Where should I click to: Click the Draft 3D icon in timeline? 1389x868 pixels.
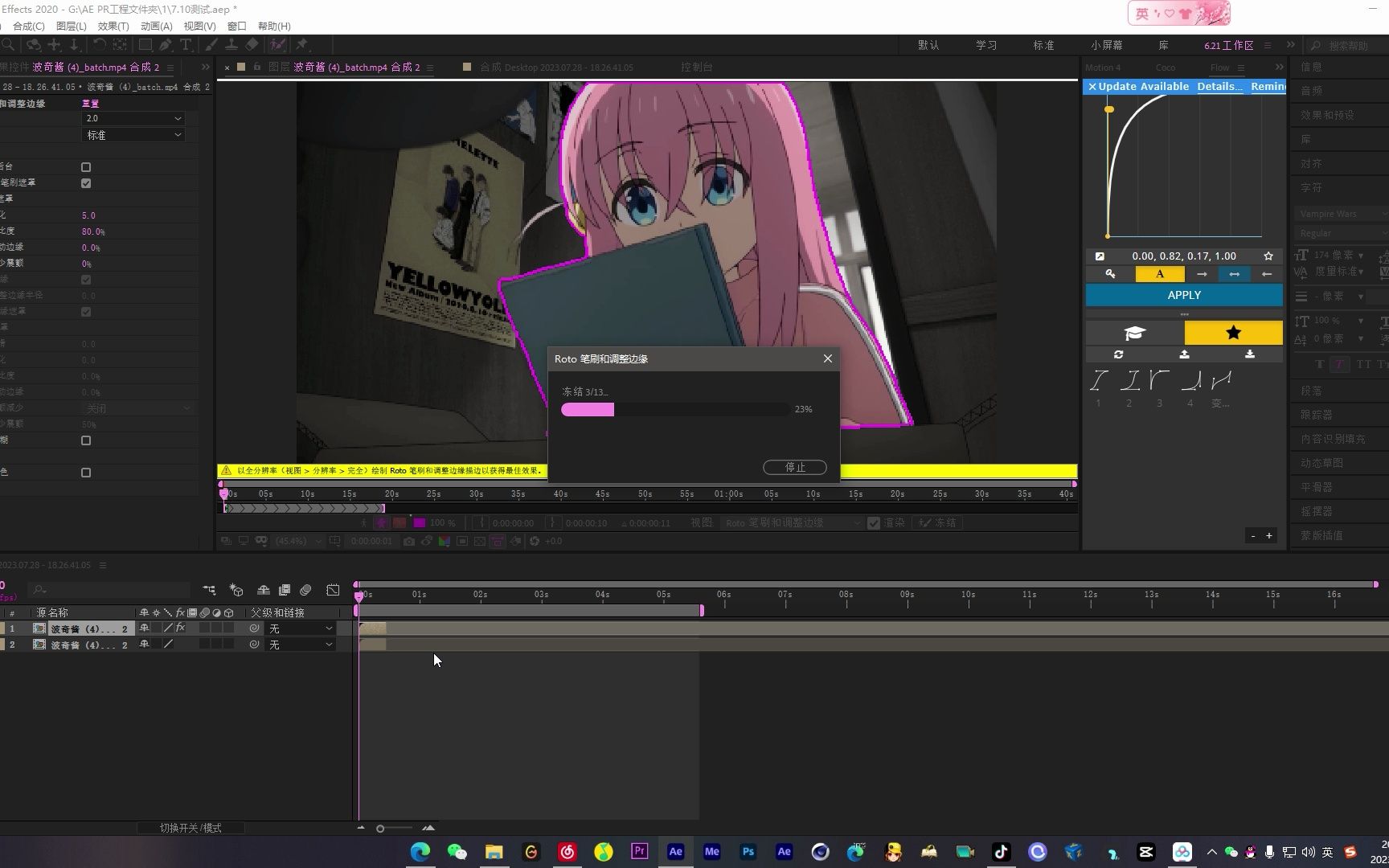pos(236,590)
